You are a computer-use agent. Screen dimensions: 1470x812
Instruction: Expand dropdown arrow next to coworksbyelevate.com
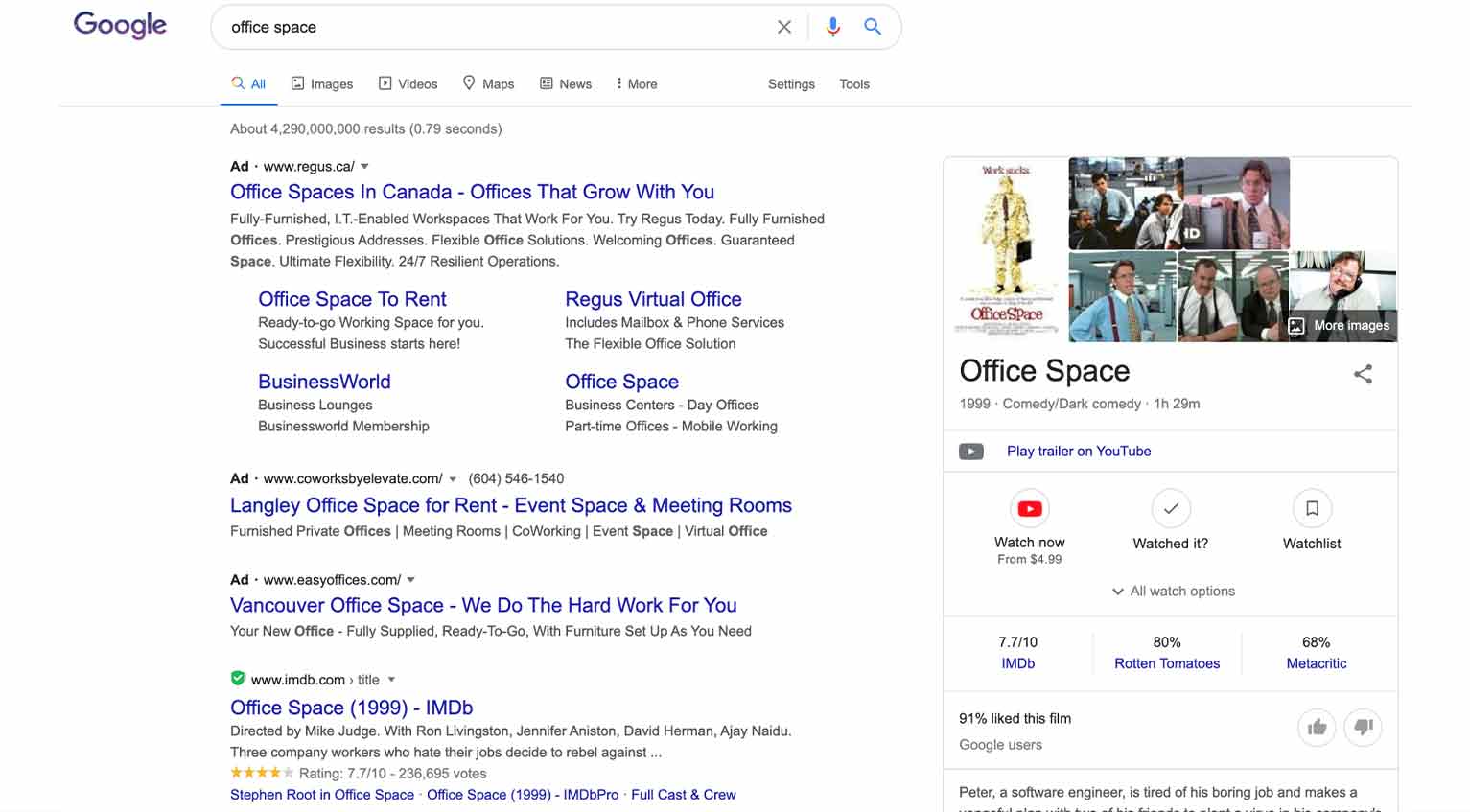[453, 479]
